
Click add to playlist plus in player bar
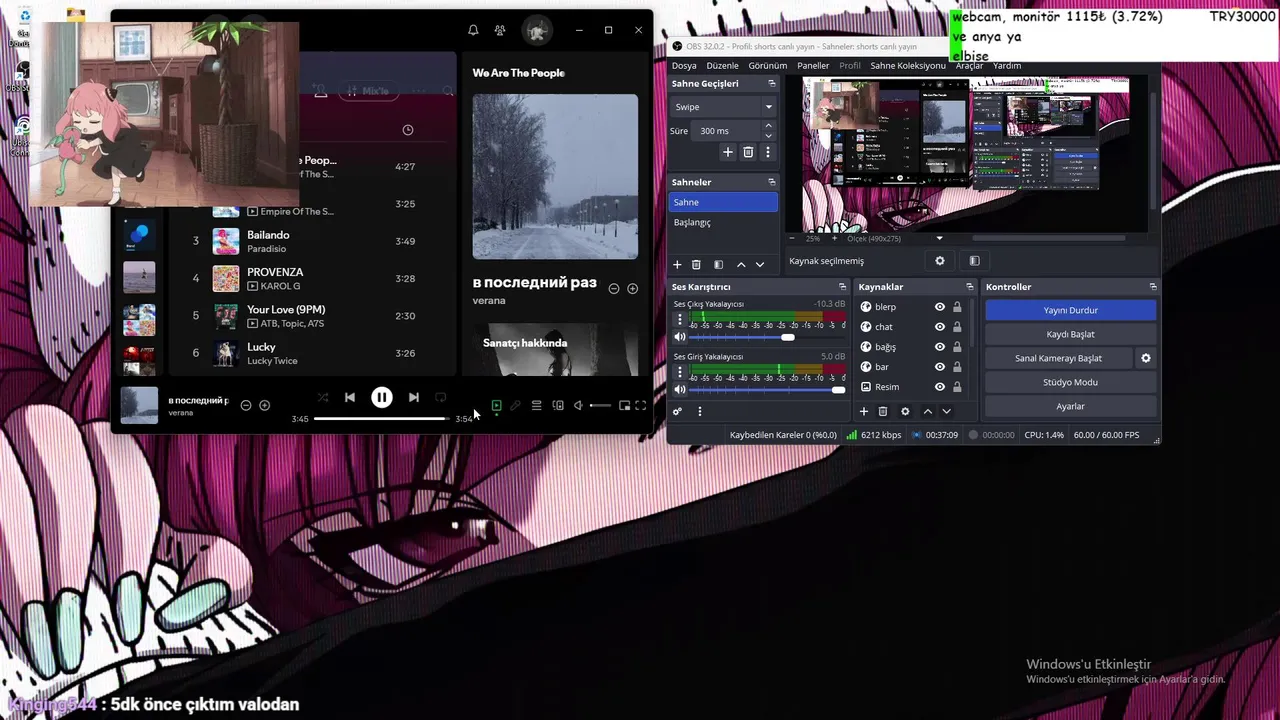click(264, 405)
